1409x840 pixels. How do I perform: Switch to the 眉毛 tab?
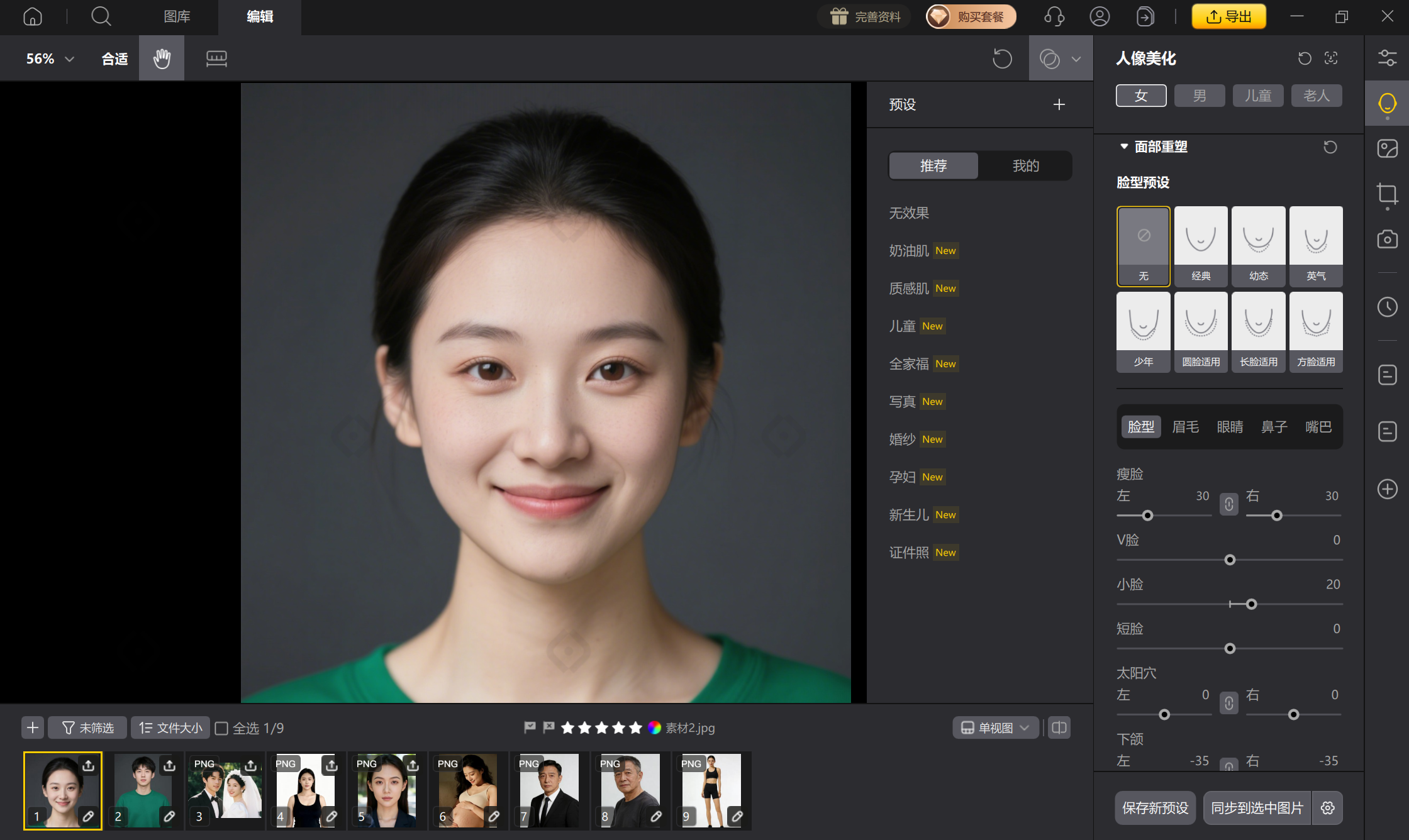pos(1186,427)
